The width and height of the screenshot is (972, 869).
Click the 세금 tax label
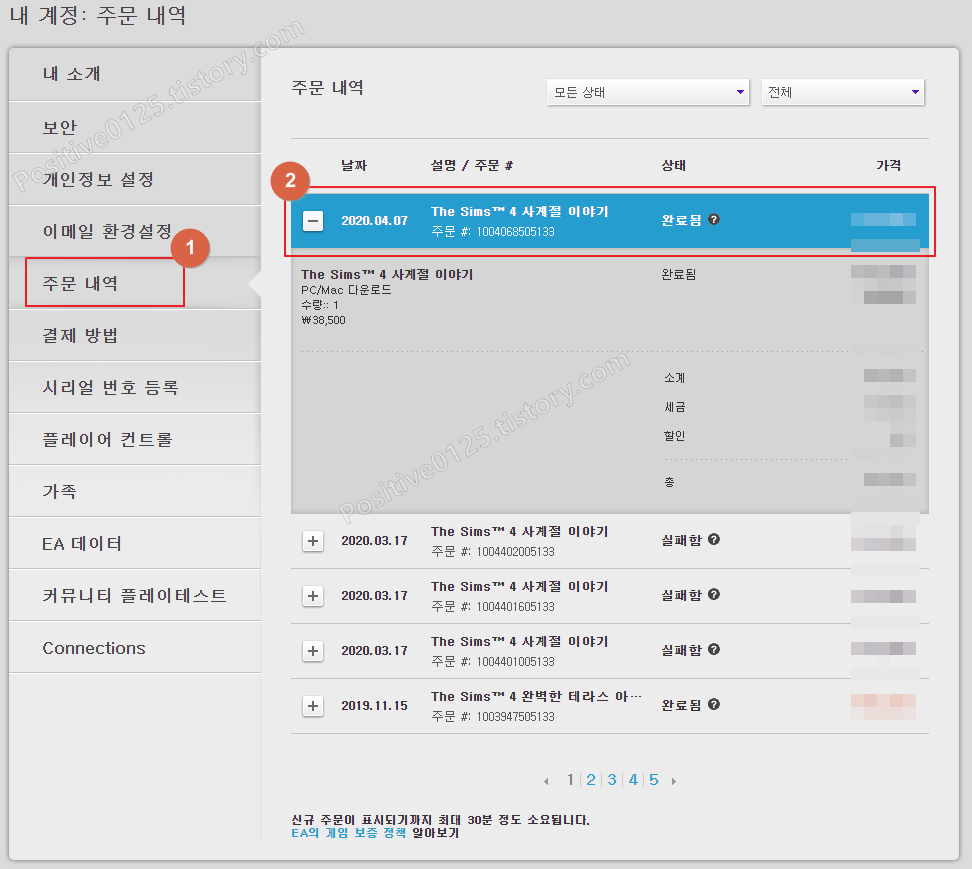click(x=674, y=407)
